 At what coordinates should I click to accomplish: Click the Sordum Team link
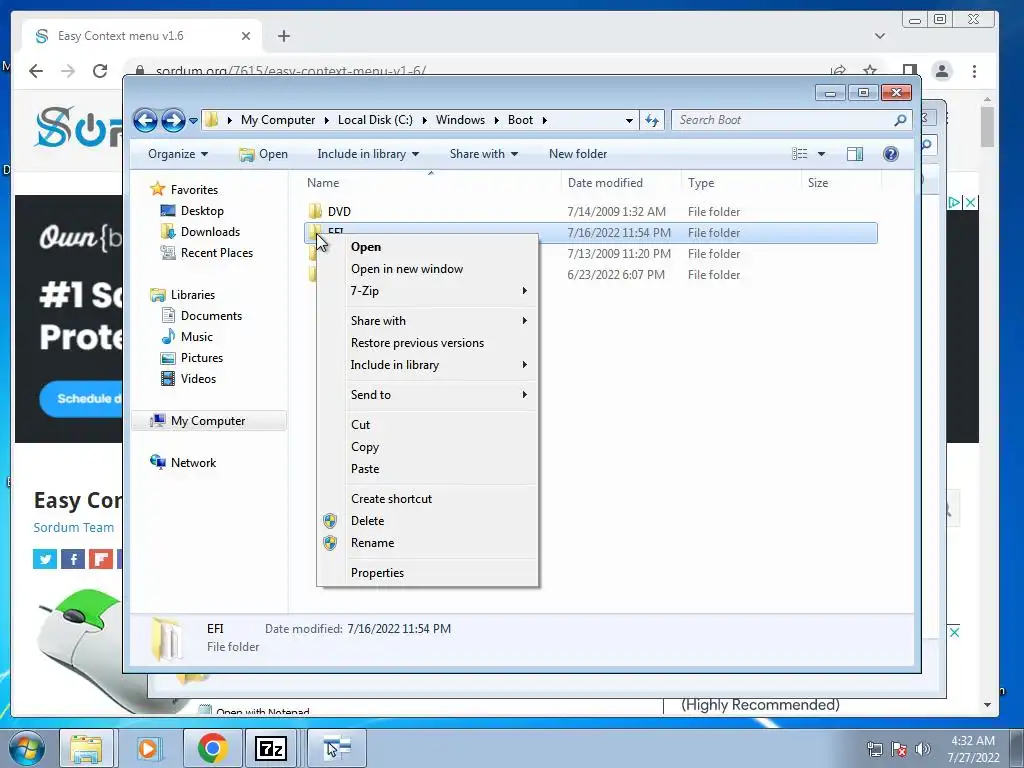coord(74,528)
